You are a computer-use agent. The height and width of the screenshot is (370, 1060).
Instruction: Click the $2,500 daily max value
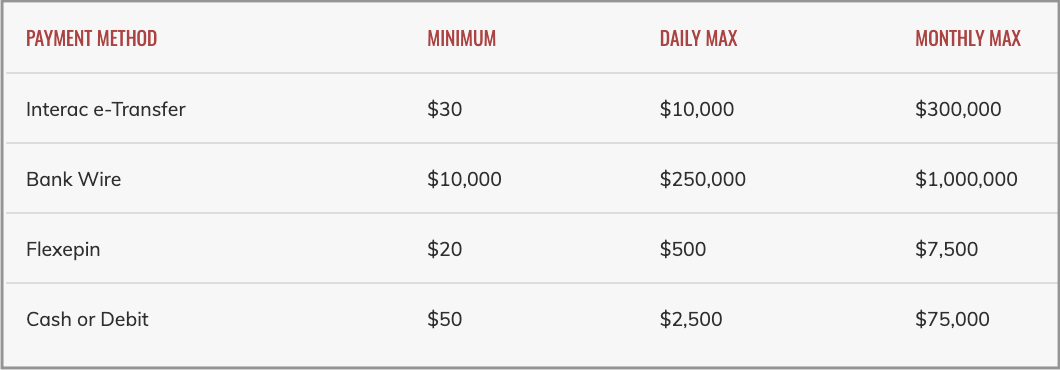coord(691,319)
